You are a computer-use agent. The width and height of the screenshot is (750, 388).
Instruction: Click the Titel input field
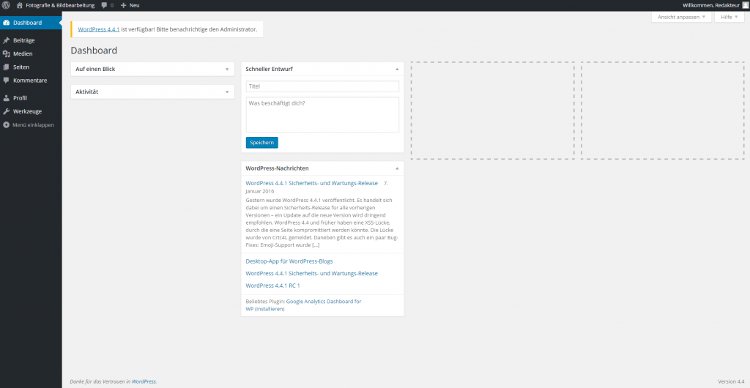pos(322,86)
